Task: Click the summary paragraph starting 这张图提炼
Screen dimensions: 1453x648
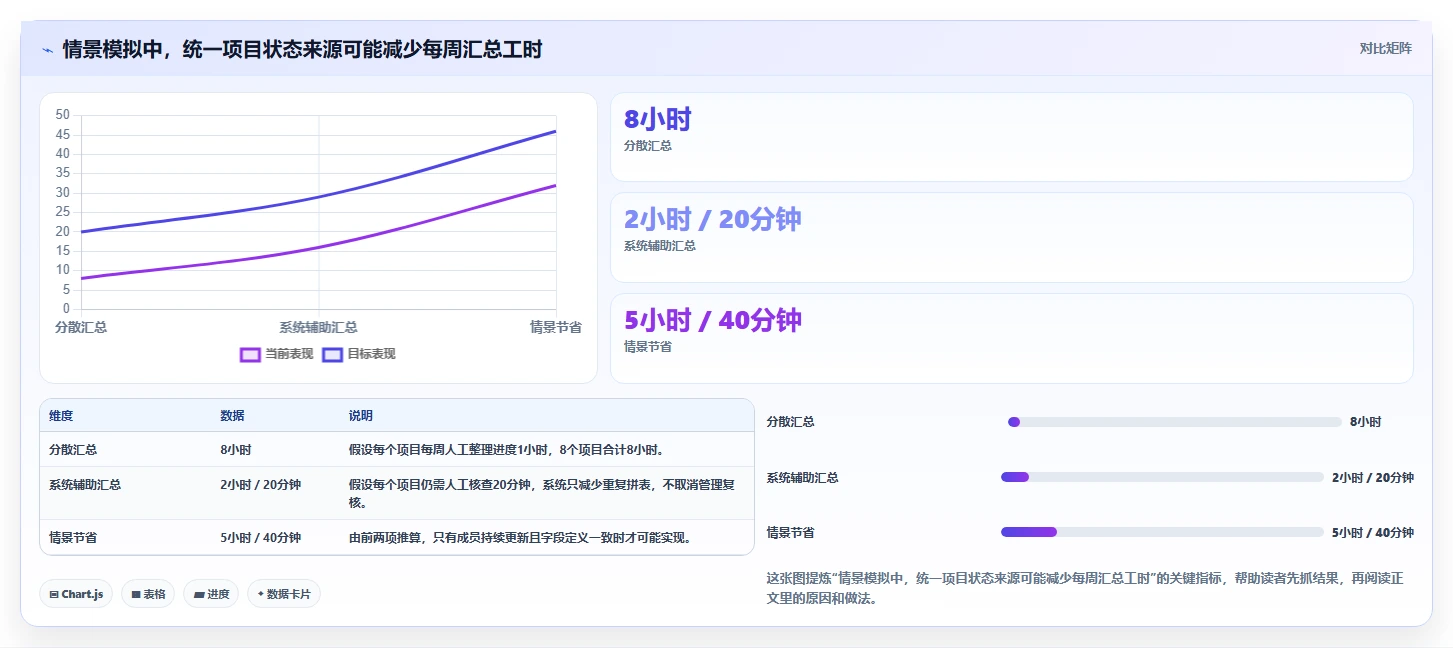Action: (1085, 589)
